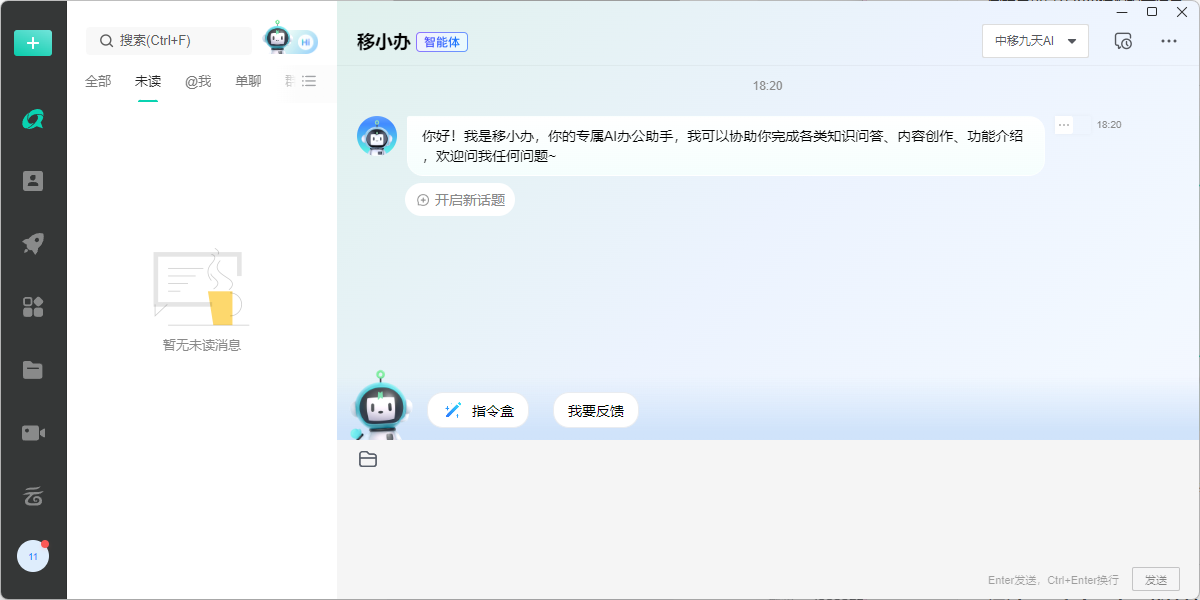The width and height of the screenshot is (1200, 600).
Task: Attach a file using the folder icon above input
Action: tap(368, 458)
